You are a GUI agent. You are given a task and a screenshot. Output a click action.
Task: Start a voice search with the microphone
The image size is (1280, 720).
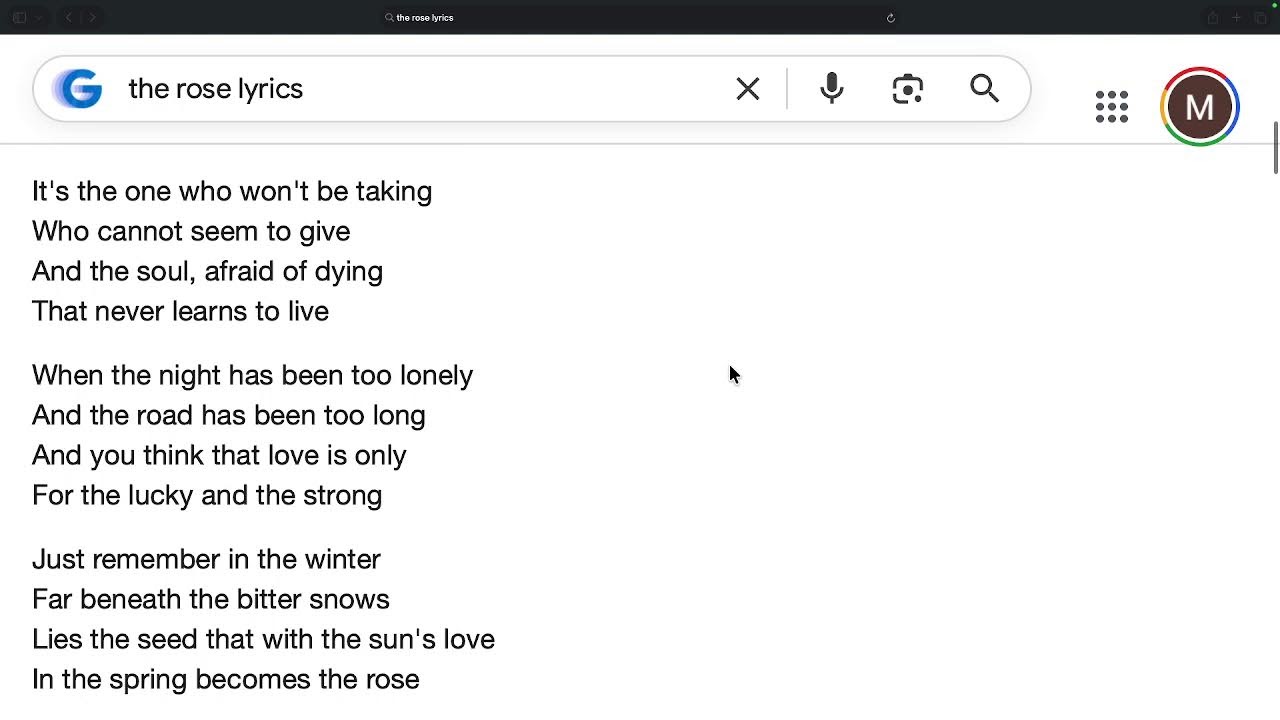(x=831, y=89)
